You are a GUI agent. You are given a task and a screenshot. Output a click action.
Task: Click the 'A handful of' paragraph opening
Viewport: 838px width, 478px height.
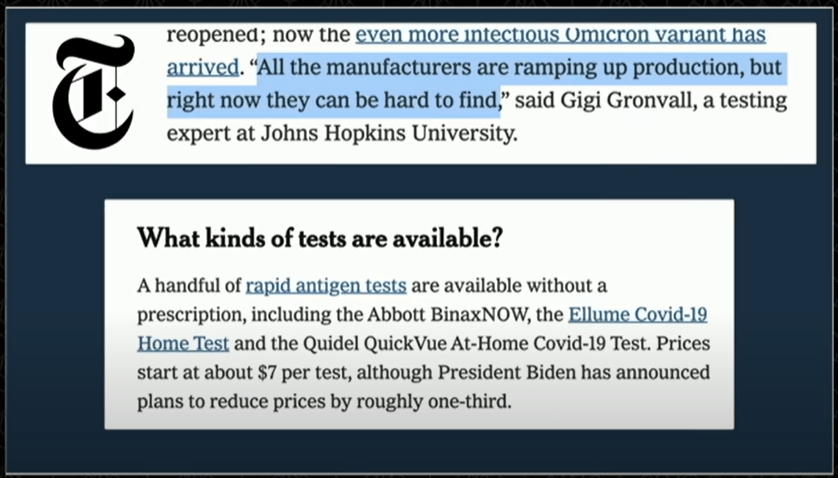point(187,285)
